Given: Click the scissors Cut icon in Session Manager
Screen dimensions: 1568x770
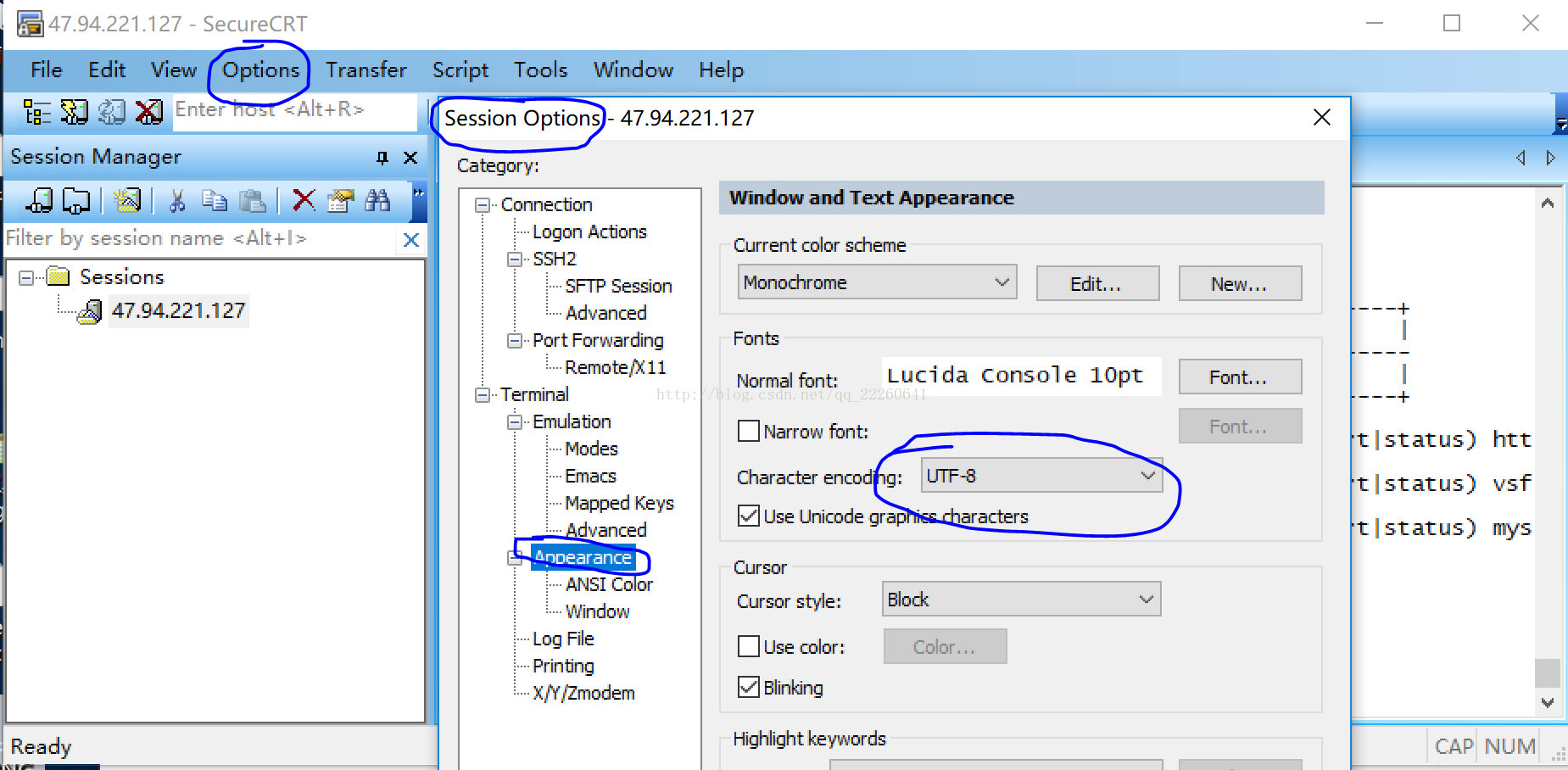Looking at the screenshot, I should [177, 201].
